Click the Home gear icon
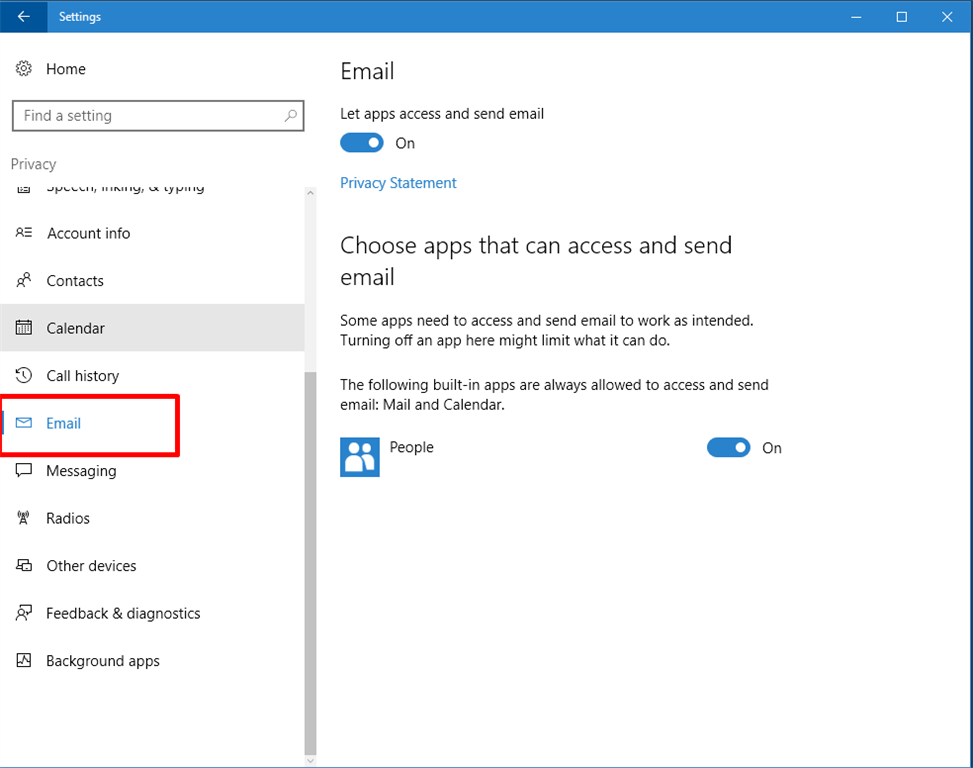973x768 pixels. click(24, 69)
